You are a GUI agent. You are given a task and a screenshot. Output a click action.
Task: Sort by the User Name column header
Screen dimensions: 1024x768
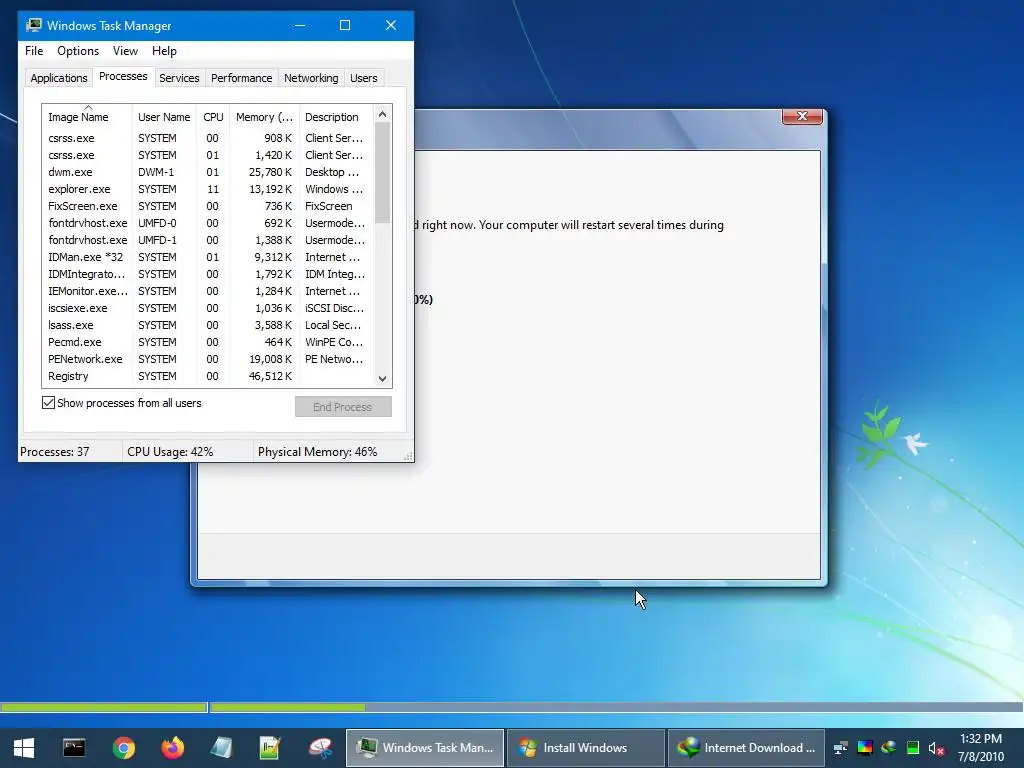(164, 117)
